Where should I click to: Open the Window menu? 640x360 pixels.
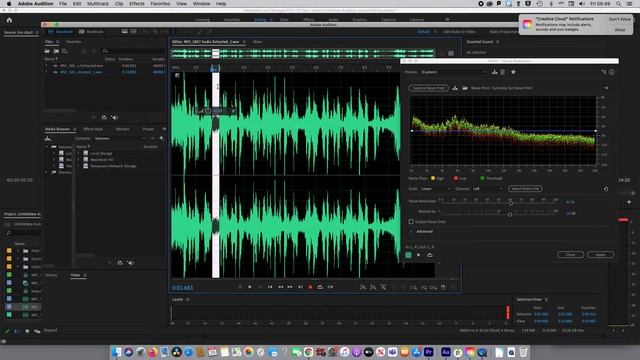click(x=201, y=4)
